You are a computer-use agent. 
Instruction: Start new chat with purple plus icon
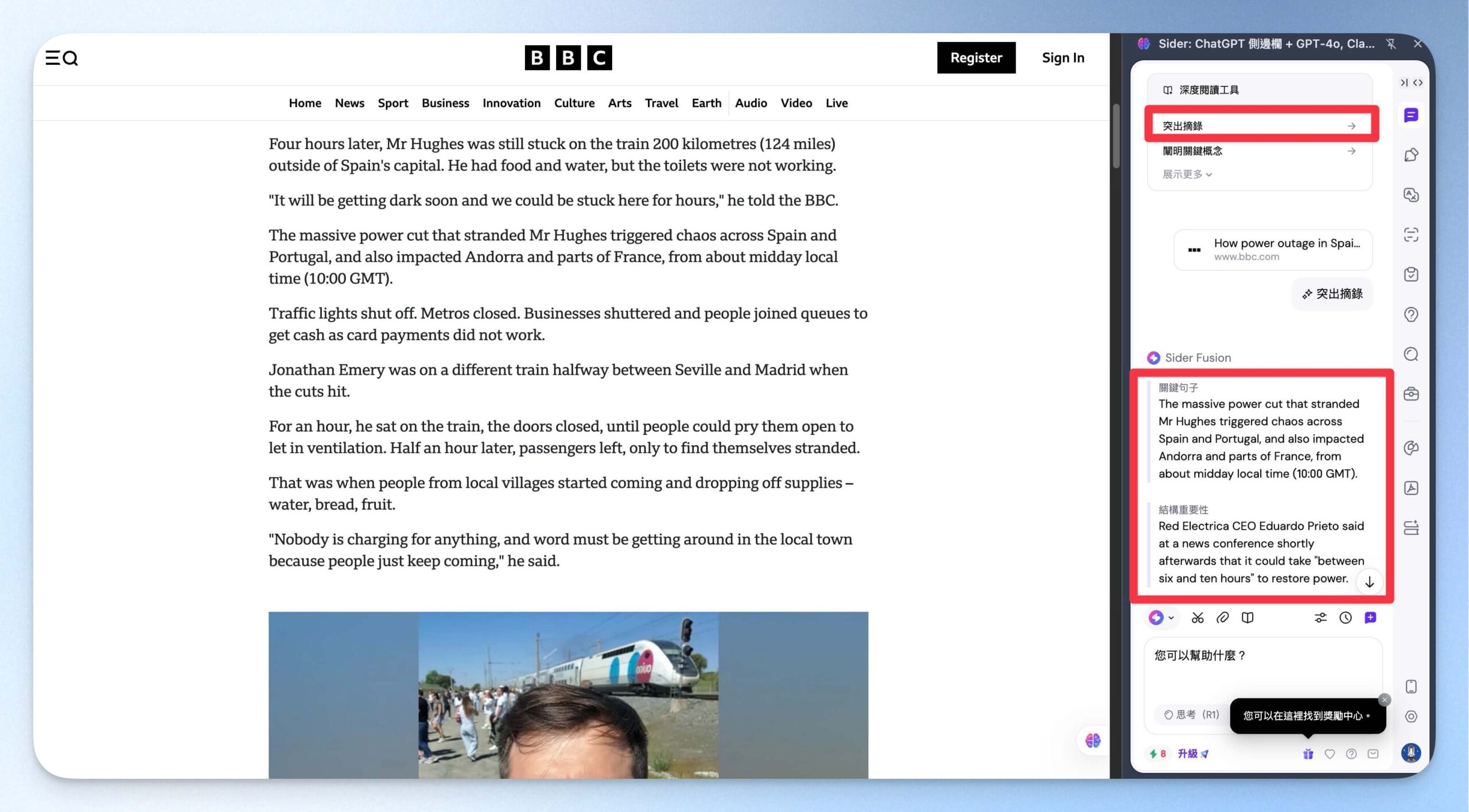click(1370, 618)
